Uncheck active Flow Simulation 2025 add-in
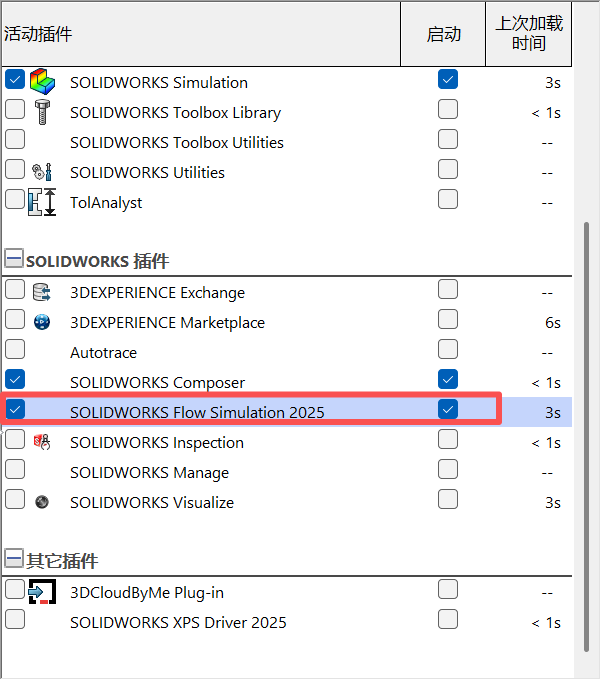 click(15, 409)
